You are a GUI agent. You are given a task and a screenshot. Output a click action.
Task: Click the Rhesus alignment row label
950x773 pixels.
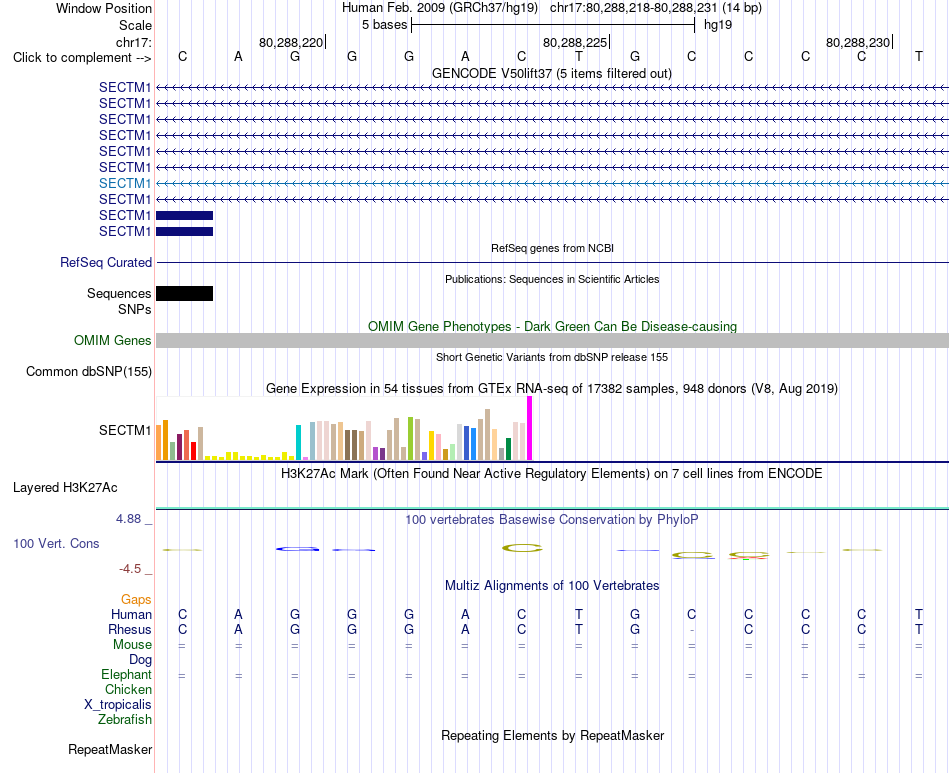pos(130,629)
